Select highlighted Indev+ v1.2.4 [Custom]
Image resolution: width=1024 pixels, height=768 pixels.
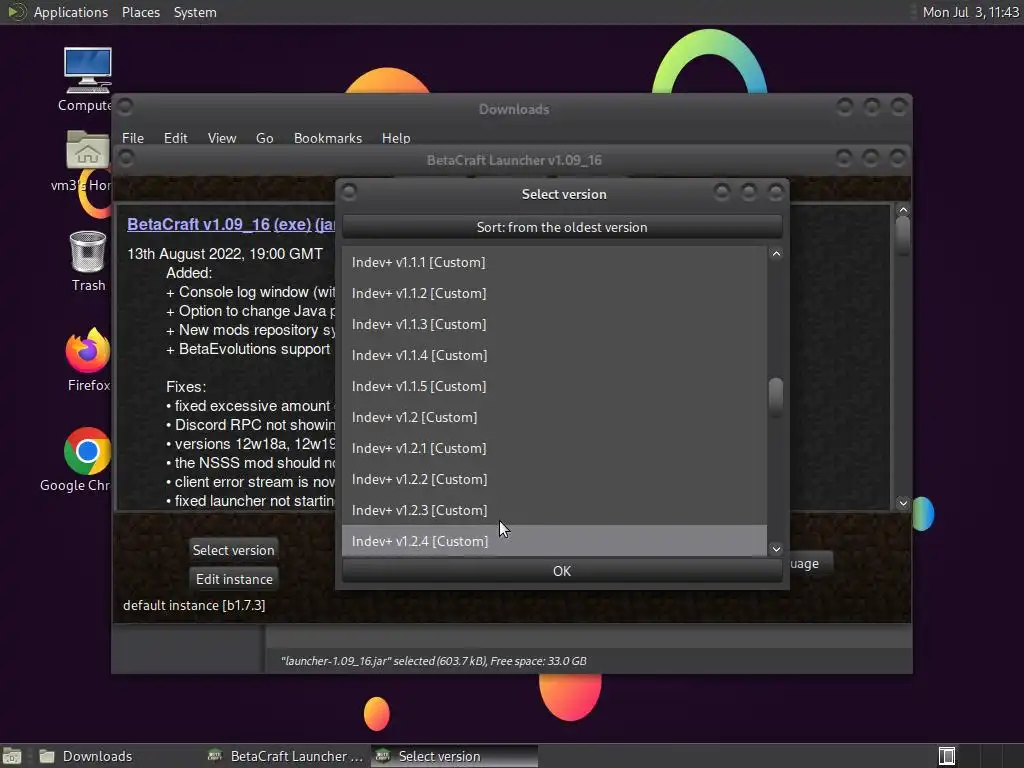click(x=554, y=541)
